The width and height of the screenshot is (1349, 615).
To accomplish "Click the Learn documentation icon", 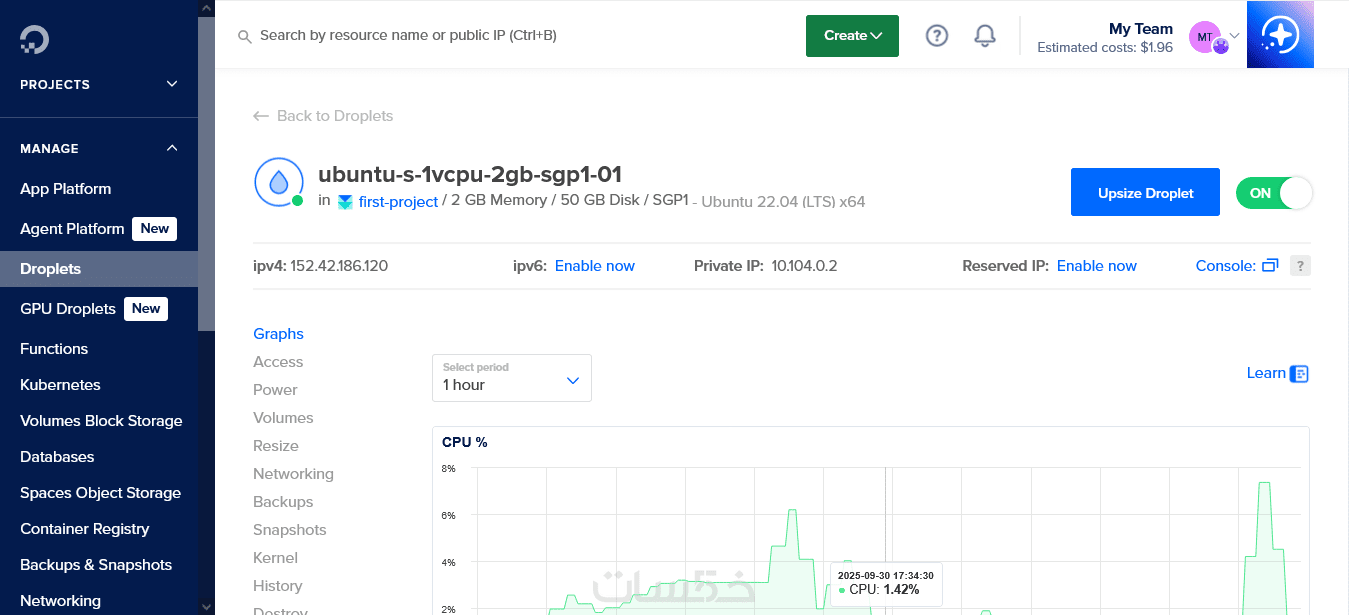I will [1299, 374].
